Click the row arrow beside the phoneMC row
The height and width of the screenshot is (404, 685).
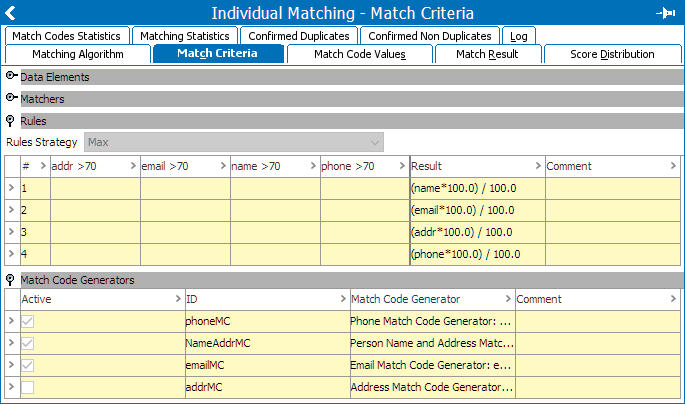[10, 321]
